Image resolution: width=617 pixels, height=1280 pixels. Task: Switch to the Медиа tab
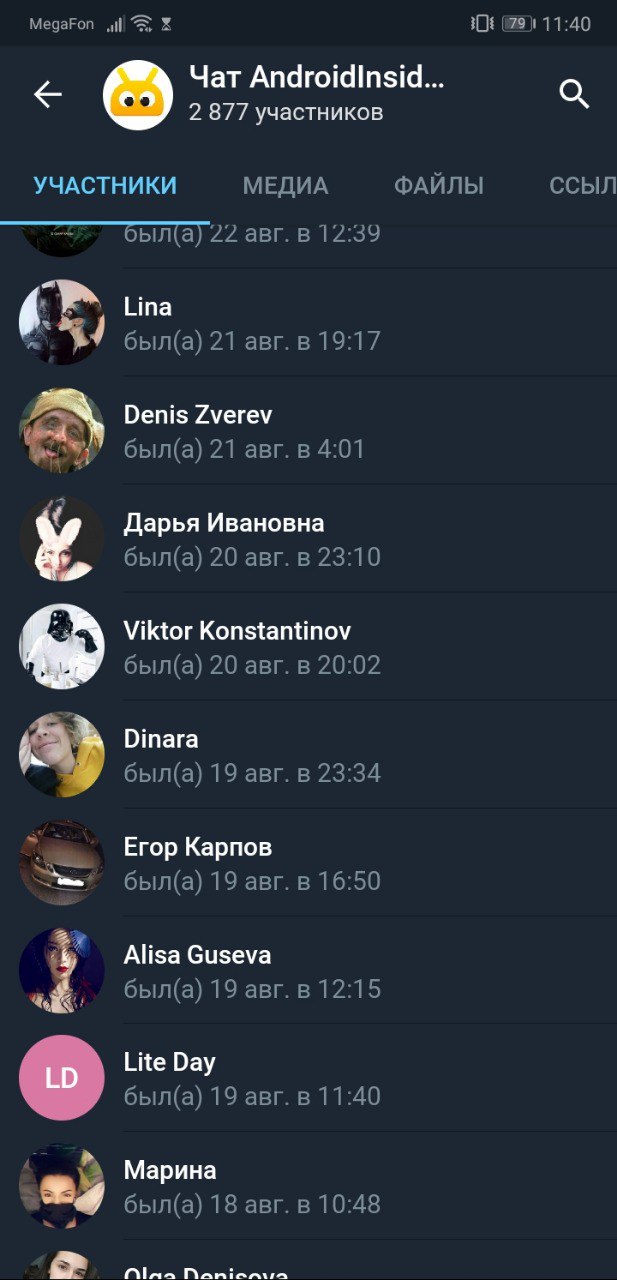coord(285,185)
